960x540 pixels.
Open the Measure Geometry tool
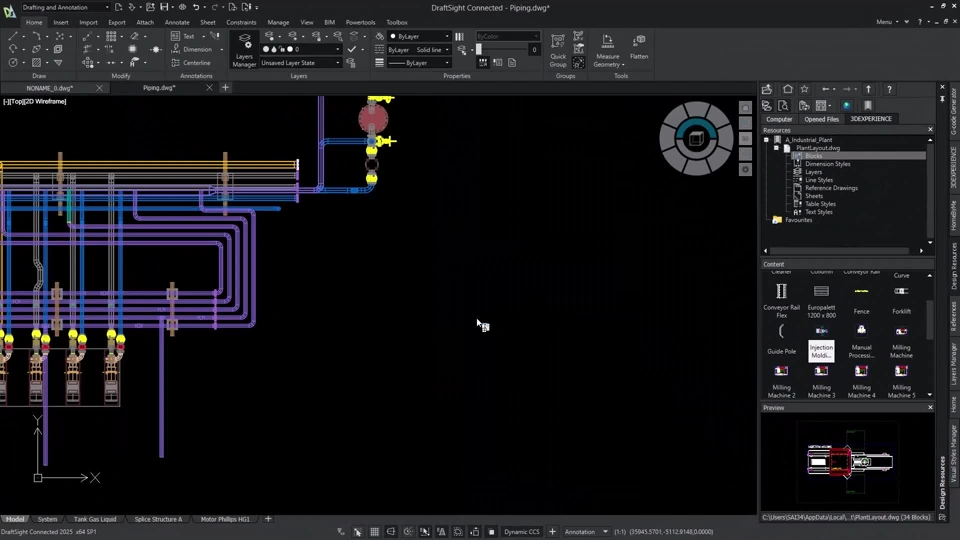point(608,50)
